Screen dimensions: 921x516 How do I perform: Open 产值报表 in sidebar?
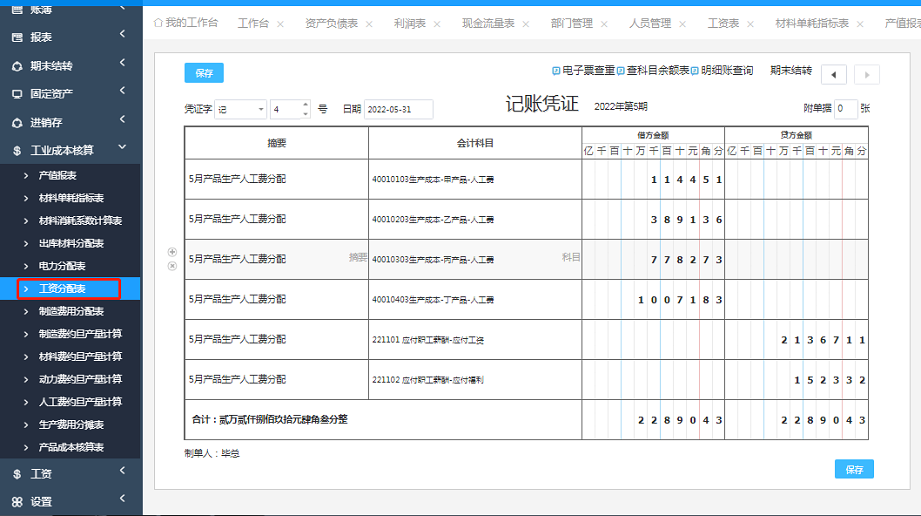(x=58, y=176)
